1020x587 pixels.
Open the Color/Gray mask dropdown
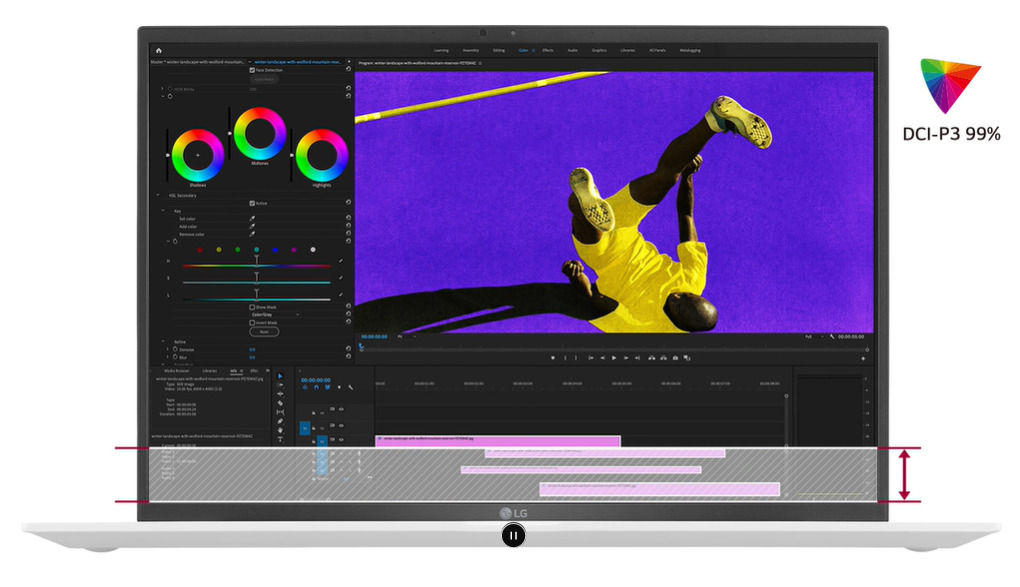pos(275,315)
